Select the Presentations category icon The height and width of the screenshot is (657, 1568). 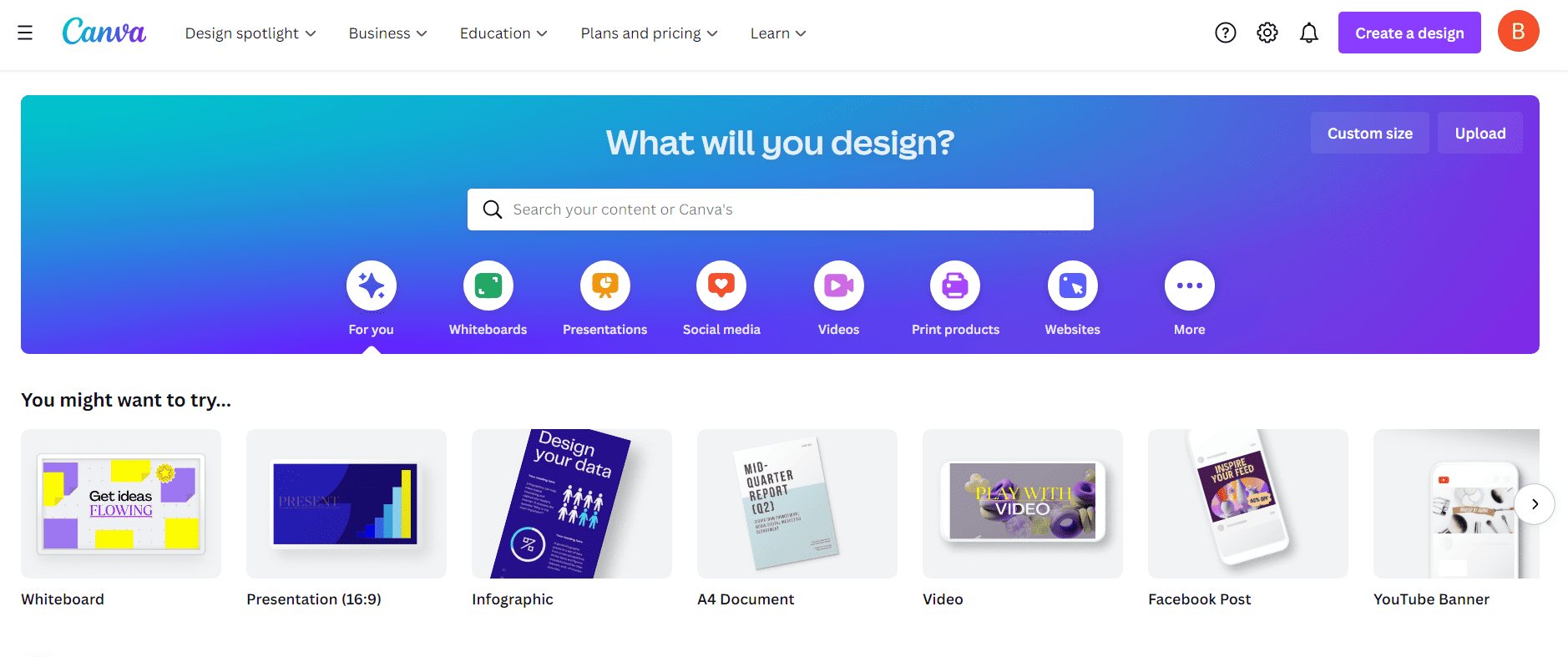(x=605, y=286)
